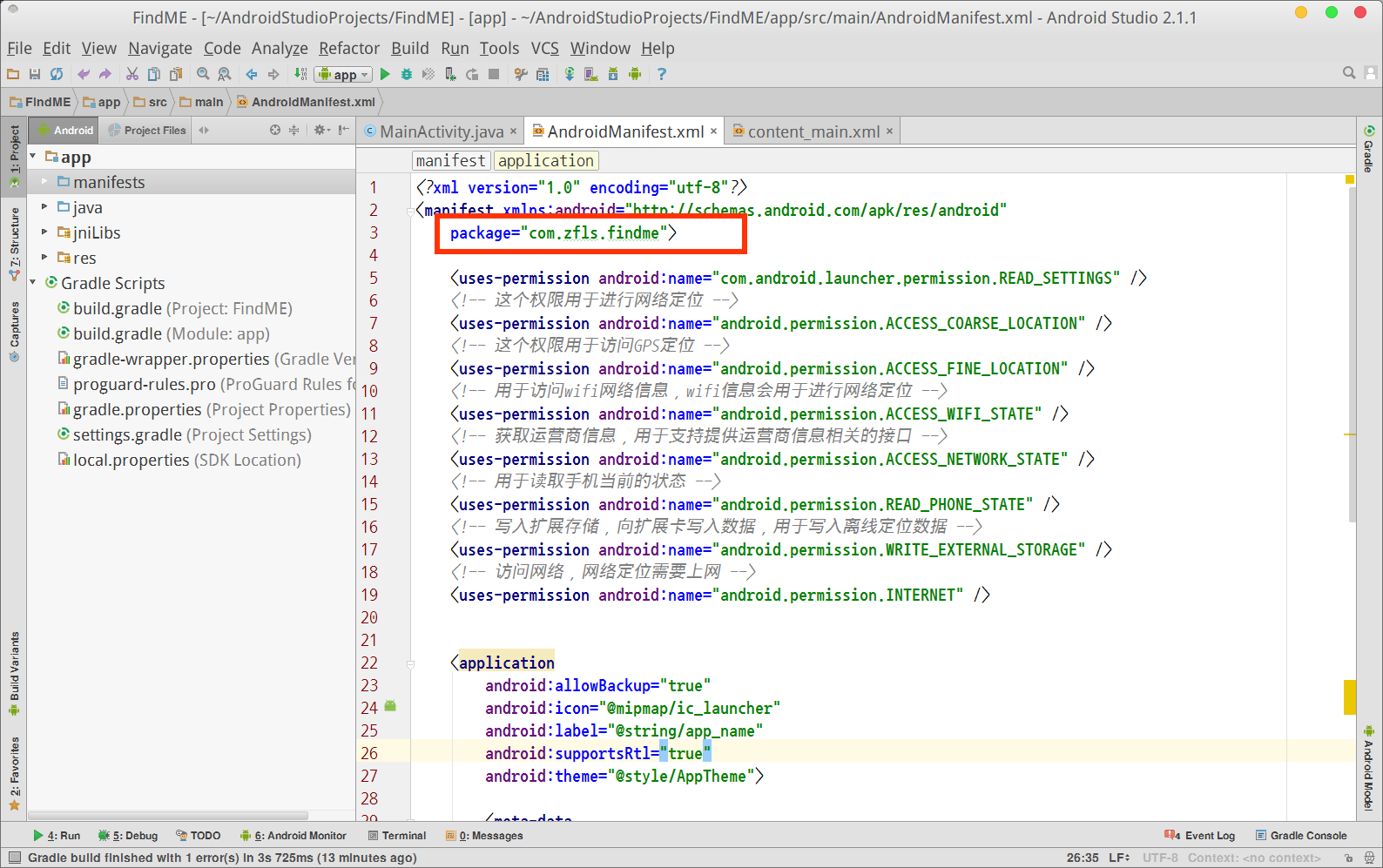Click the Open folder toolbar icon

[x=13, y=74]
